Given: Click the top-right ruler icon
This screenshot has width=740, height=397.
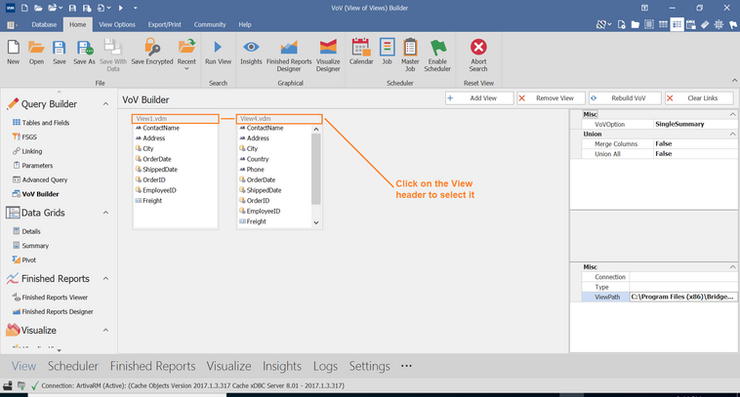Looking at the screenshot, I should point(705,25).
